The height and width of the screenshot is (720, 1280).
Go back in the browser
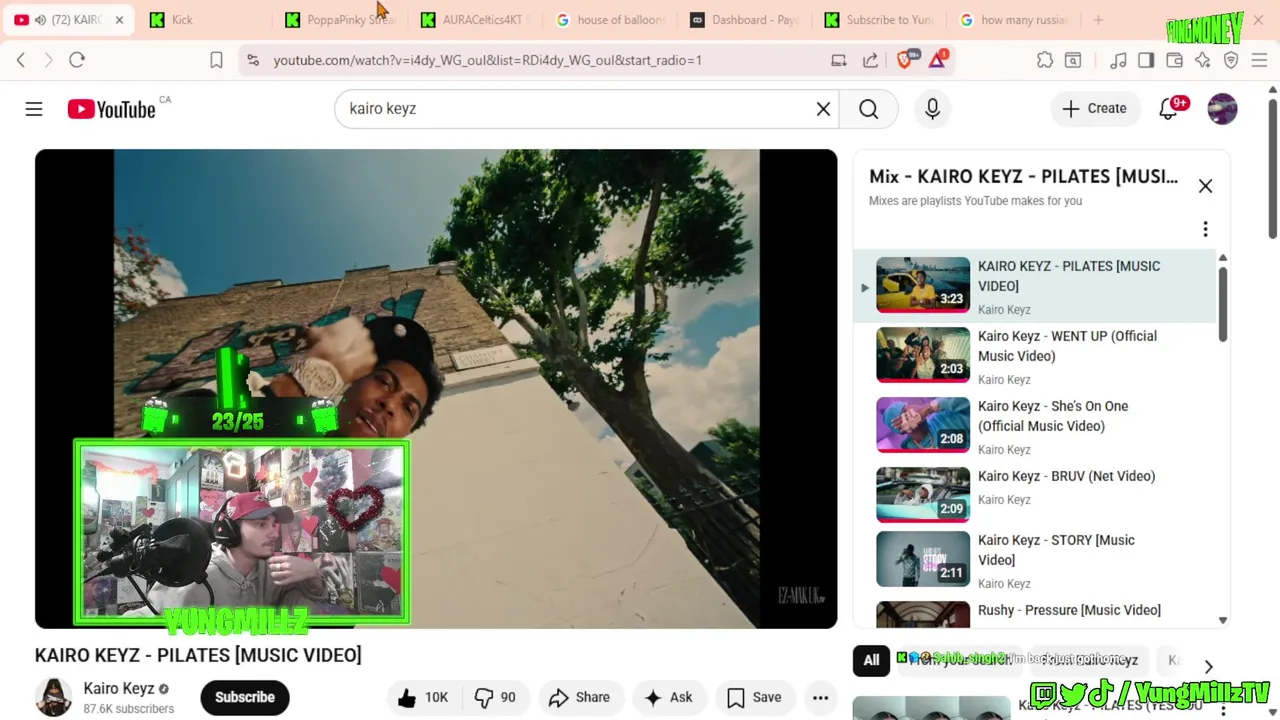coord(21,60)
